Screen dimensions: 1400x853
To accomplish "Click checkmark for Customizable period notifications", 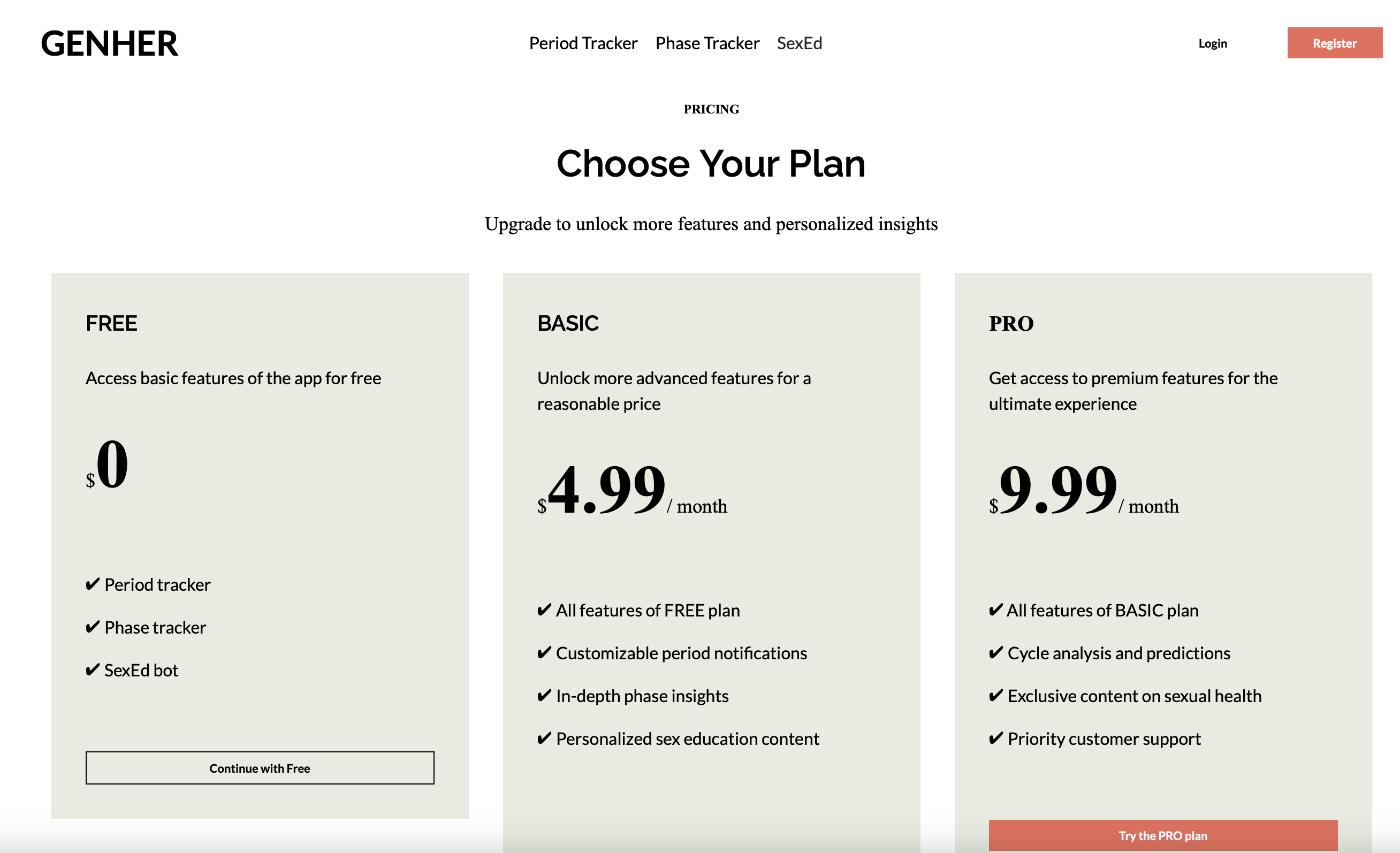I will 544,652.
